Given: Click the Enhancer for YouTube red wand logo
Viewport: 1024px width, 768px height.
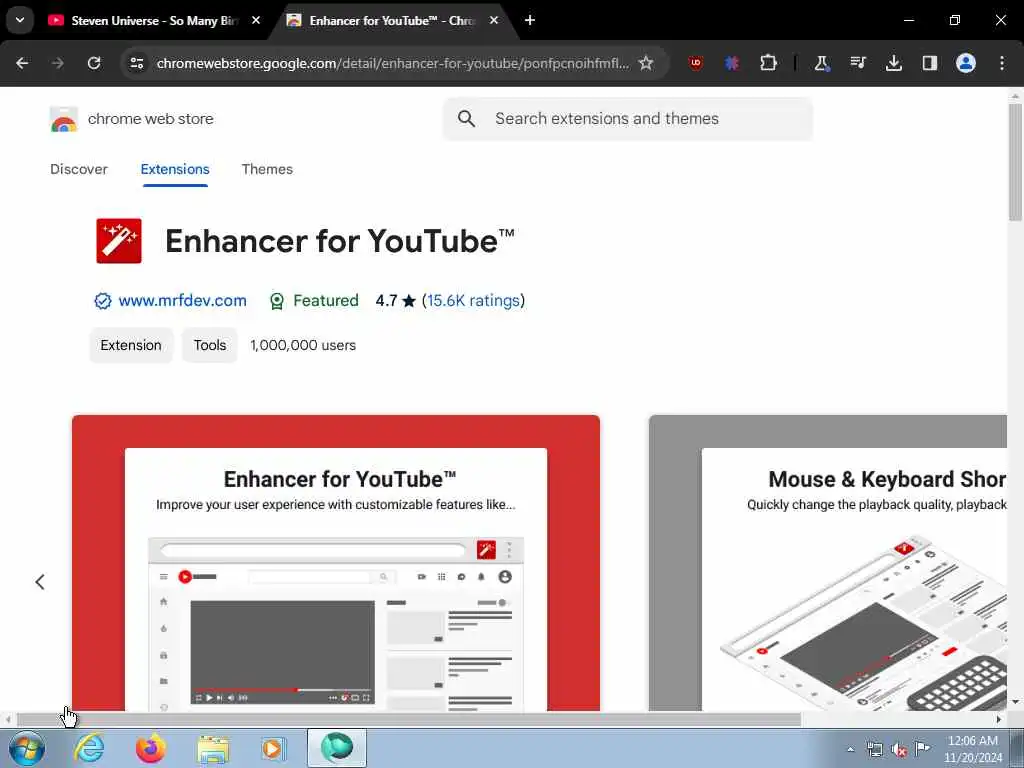Looking at the screenshot, I should pos(119,241).
